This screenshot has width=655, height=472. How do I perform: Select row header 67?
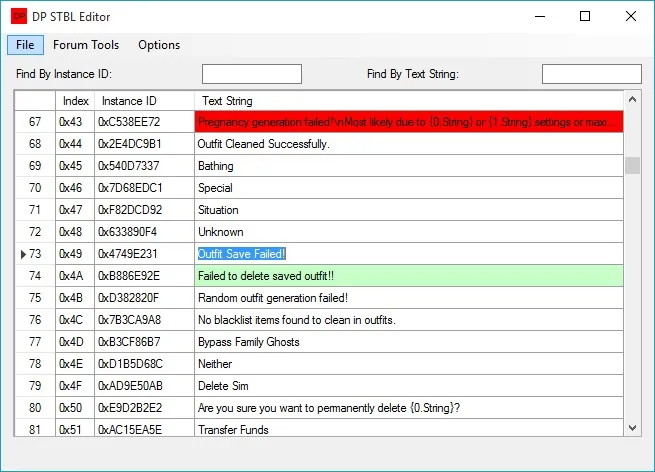coord(35,122)
